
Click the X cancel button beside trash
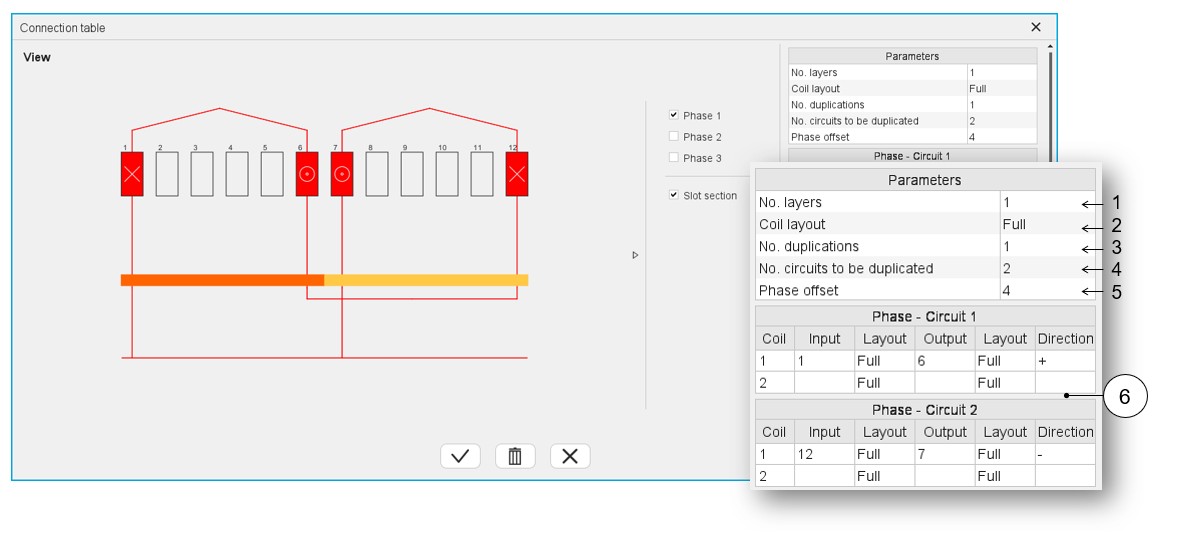(570, 456)
